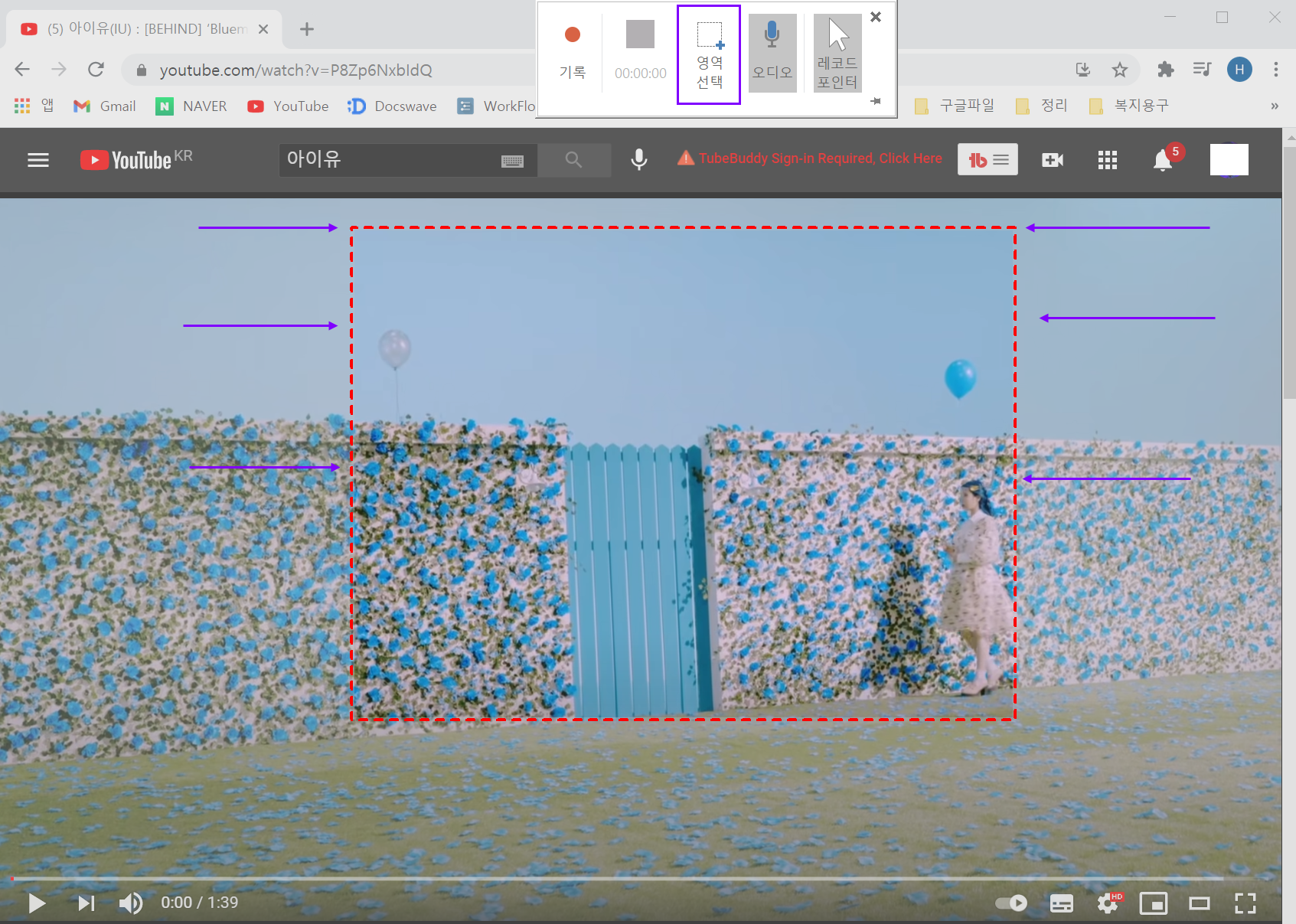Open the 정리 bookmark folder
Viewport: 1296px width, 924px height.
(x=1041, y=106)
